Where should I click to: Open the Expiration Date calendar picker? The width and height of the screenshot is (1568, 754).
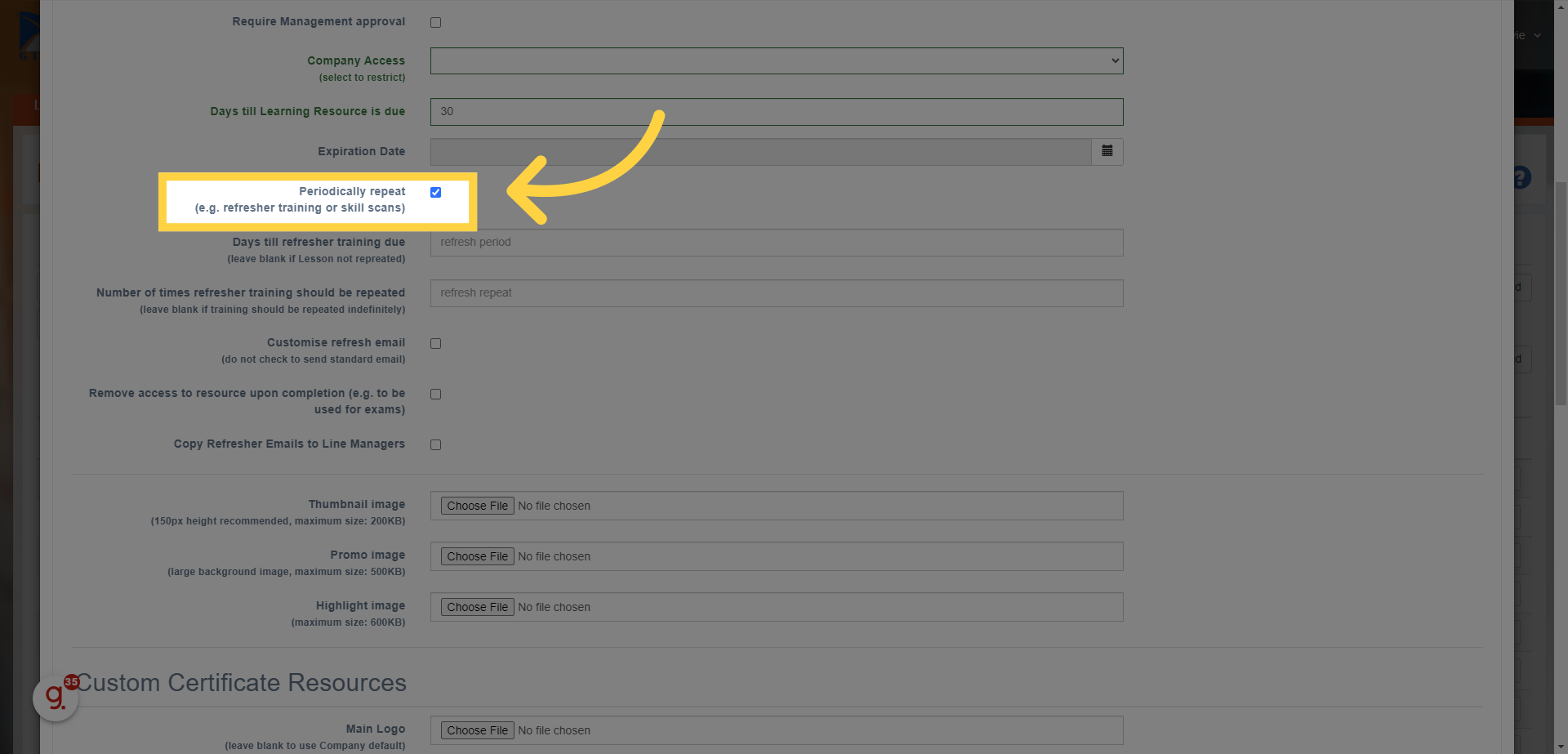tap(1107, 151)
